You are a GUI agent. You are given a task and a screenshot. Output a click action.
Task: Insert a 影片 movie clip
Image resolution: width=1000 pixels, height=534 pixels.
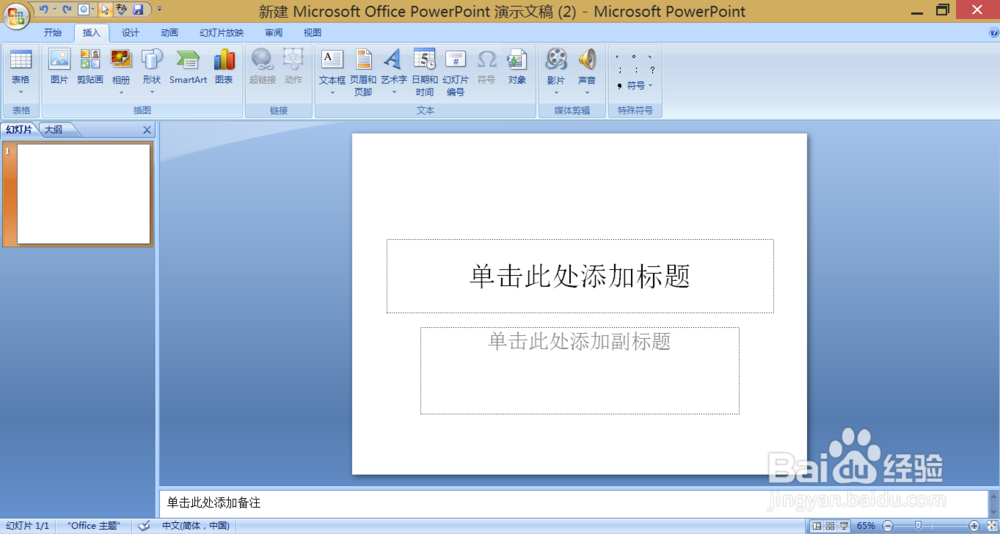click(x=556, y=67)
